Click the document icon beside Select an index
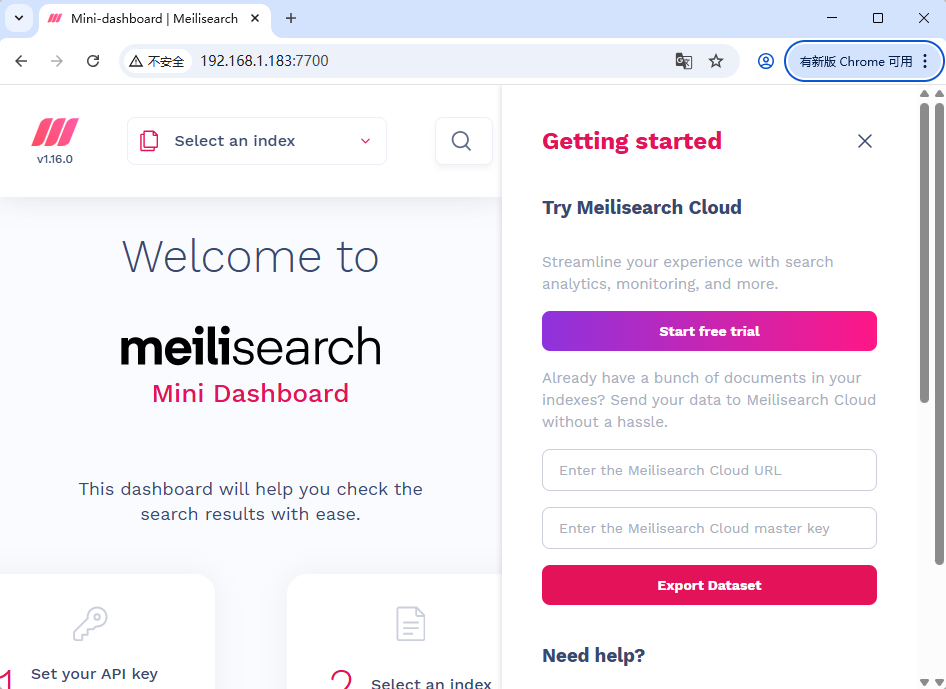 [150, 141]
